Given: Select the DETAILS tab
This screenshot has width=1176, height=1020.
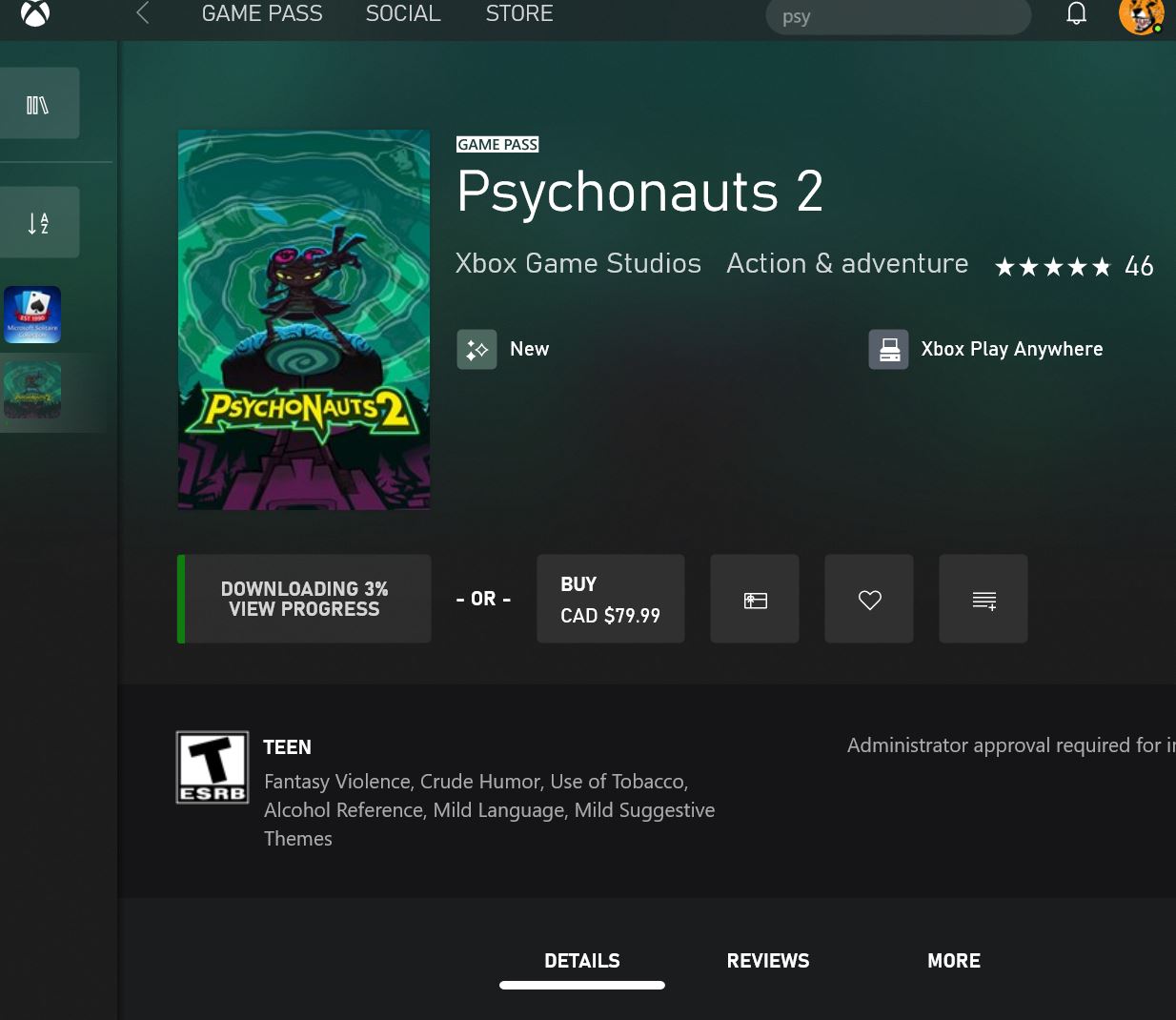Looking at the screenshot, I should (x=582, y=961).
